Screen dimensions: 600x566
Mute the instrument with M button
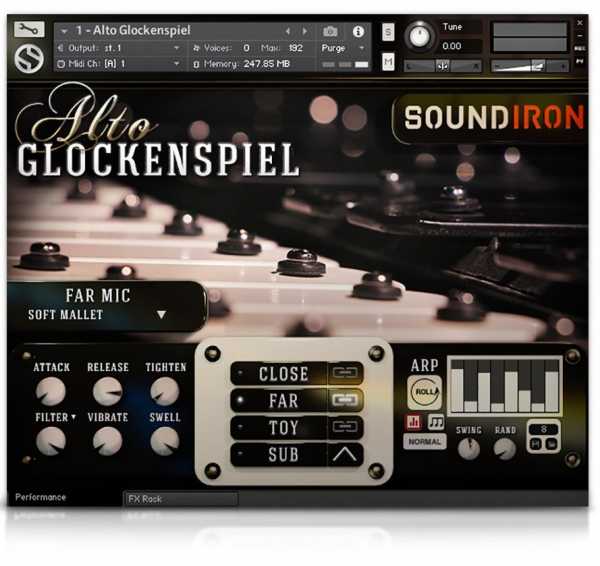click(x=388, y=61)
